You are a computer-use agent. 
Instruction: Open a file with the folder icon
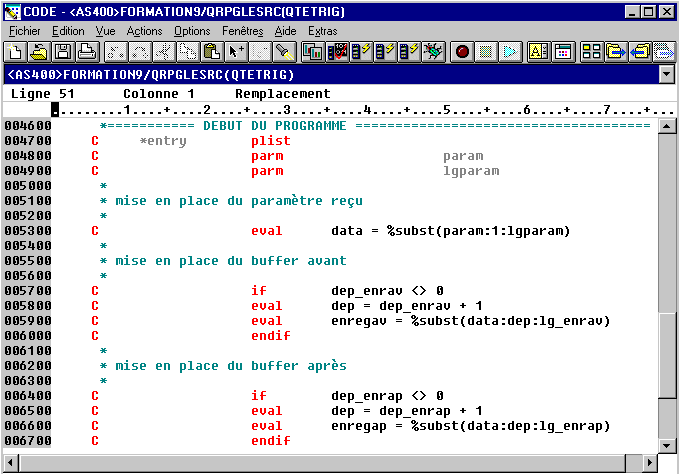tap(39, 51)
